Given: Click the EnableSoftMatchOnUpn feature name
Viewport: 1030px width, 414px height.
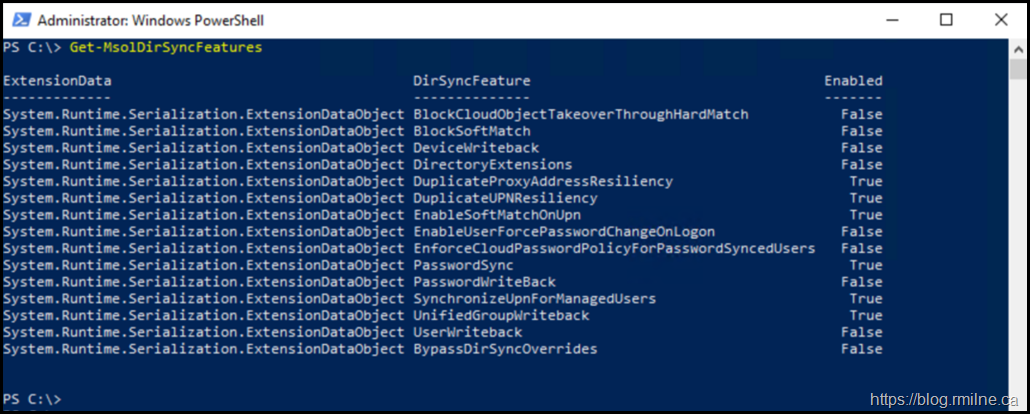Looking at the screenshot, I should click(497, 215).
